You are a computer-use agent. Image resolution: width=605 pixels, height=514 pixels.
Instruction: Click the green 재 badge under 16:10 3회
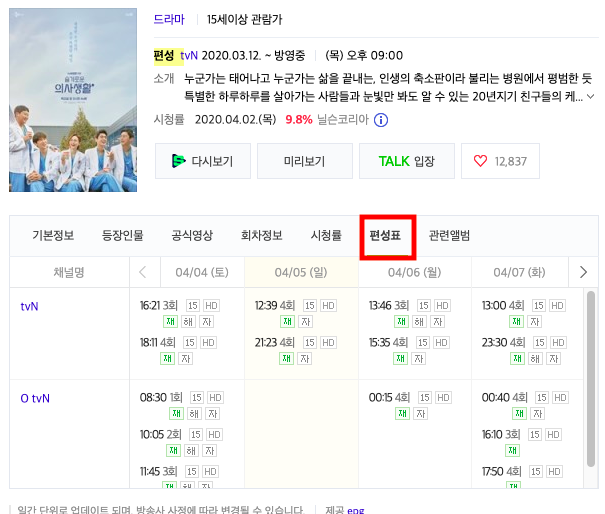[x=512, y=450]
